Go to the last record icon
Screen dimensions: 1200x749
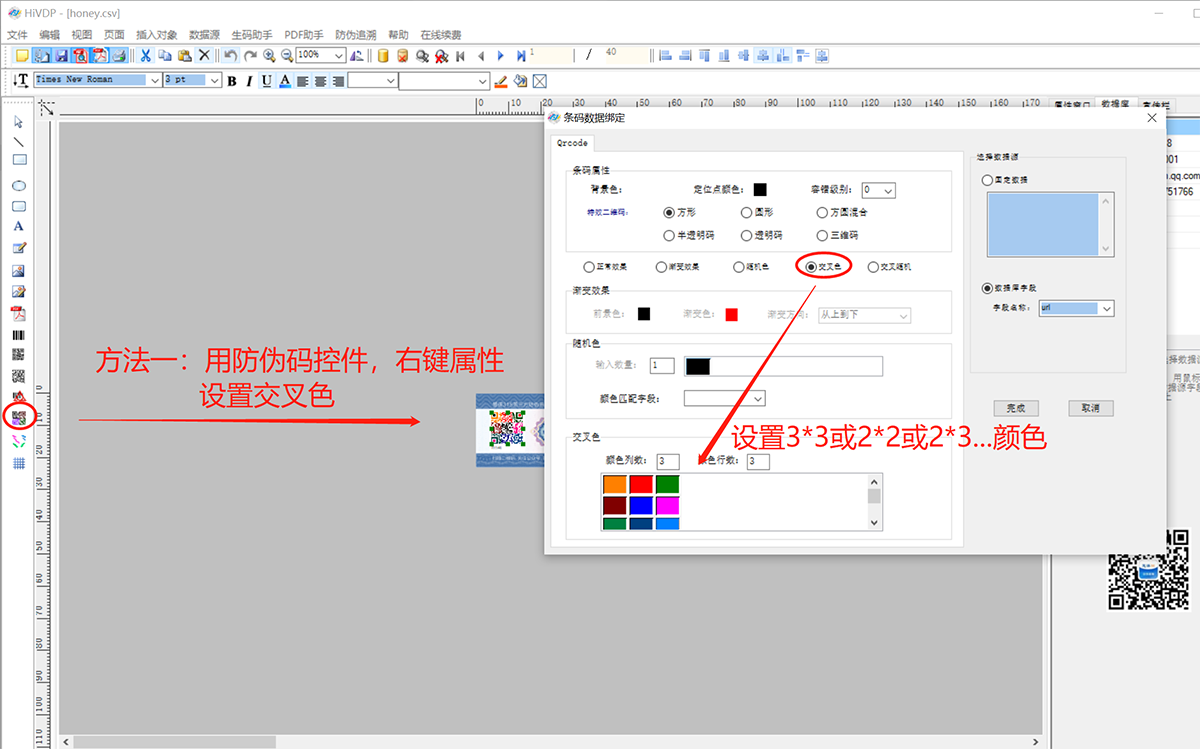[521, 56]
